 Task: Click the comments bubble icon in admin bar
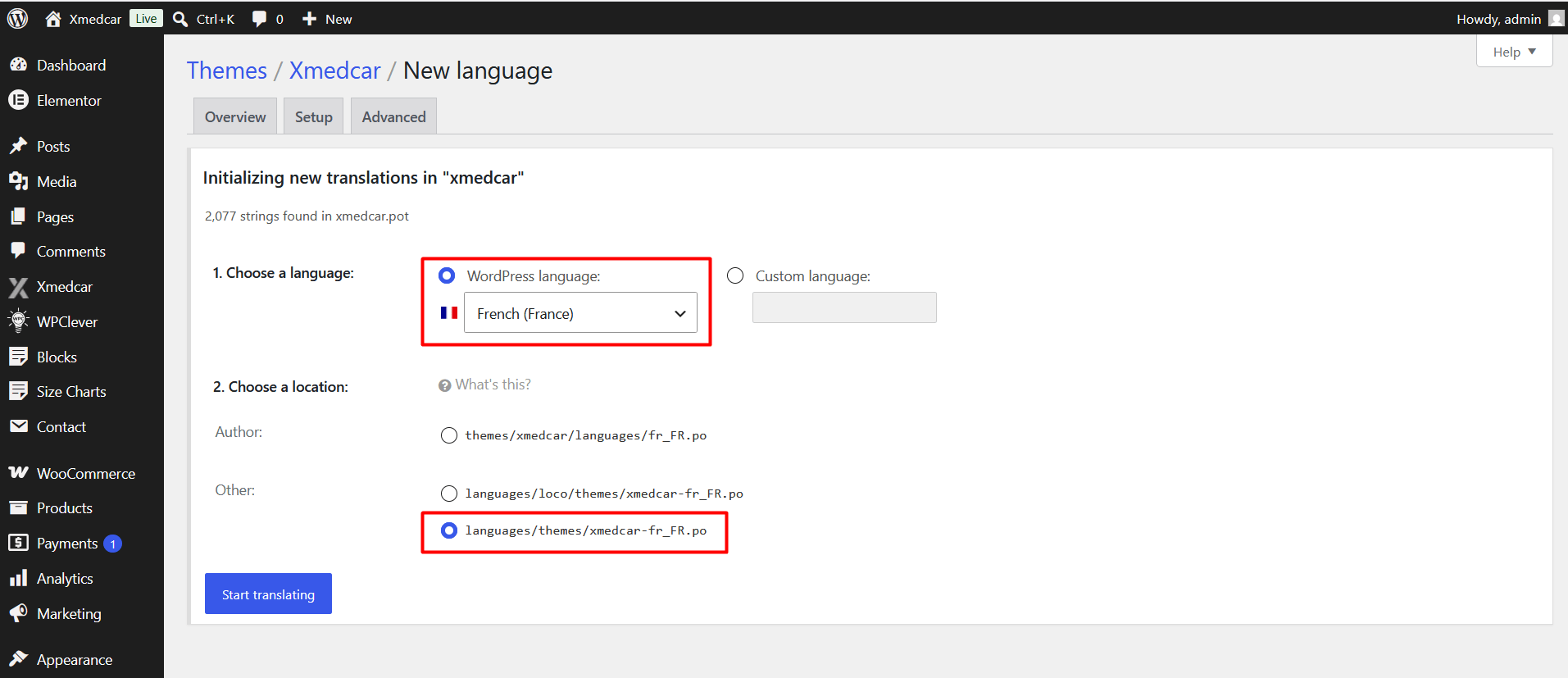click(x=259, y=19)
